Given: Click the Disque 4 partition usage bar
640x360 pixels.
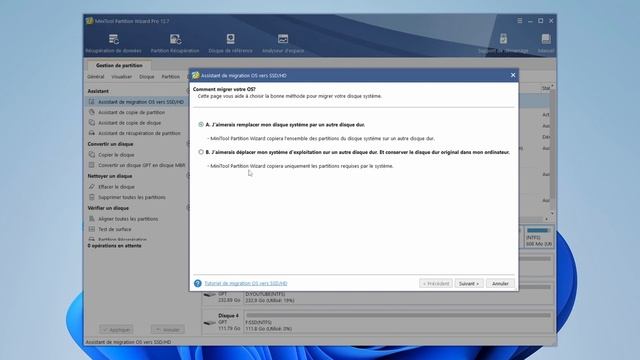Looking at the screenshot, I should (398, 315).
